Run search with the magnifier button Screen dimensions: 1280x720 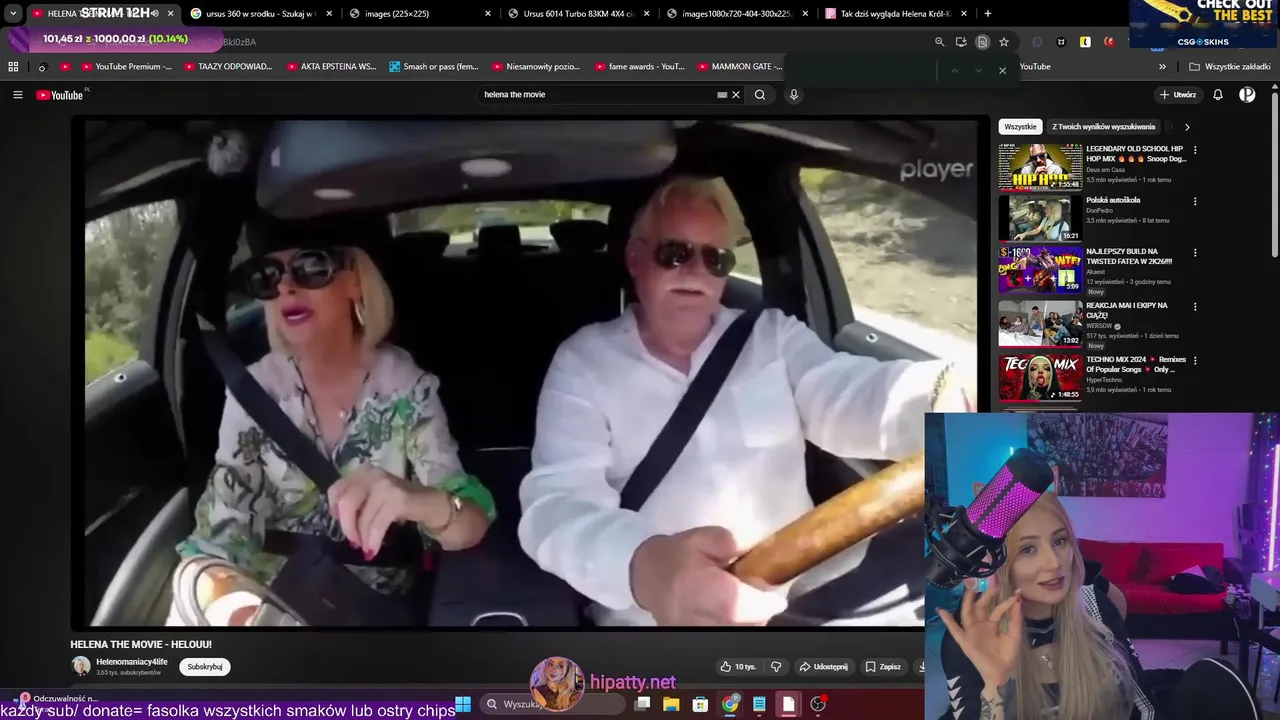click(x=760, y=95)
